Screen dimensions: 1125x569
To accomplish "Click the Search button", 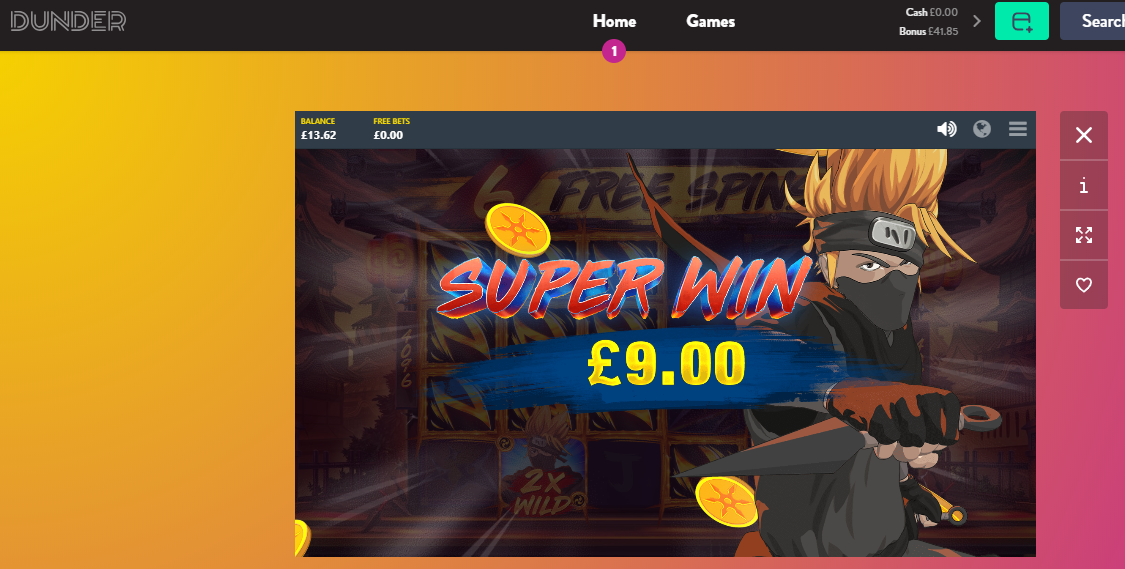I will 1093,21.
